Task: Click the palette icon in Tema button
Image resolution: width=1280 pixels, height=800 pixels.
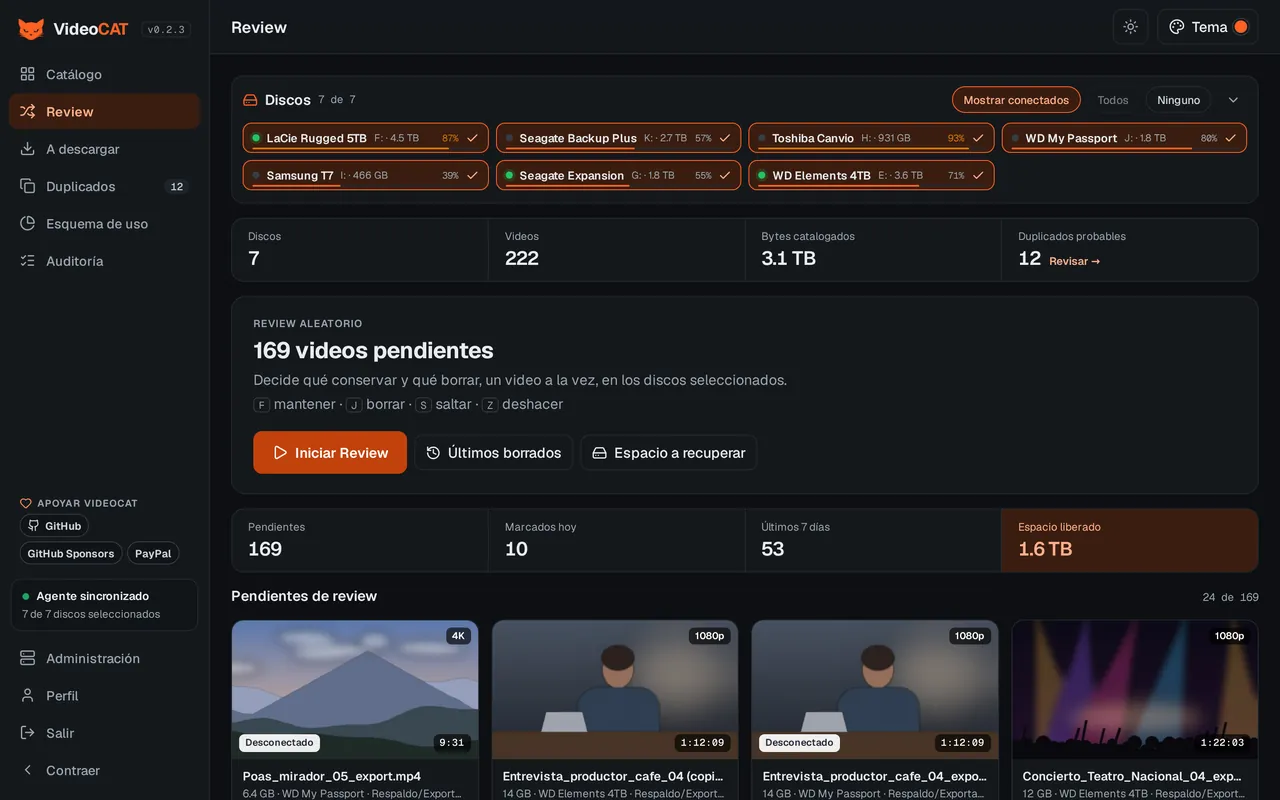Action: coord(1177,27)
